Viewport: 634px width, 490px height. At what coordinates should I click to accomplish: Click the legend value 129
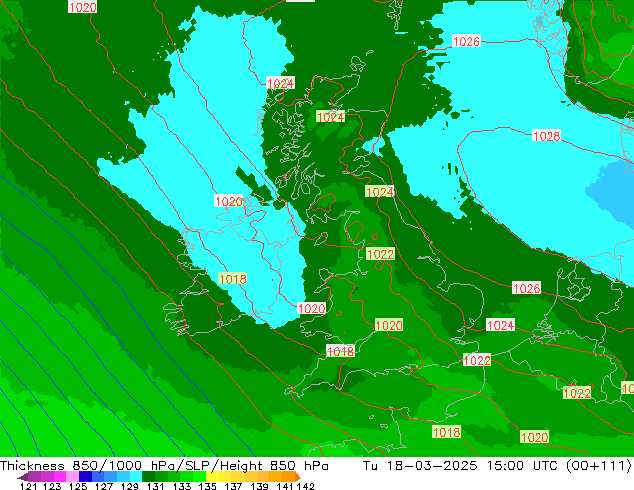130,486
